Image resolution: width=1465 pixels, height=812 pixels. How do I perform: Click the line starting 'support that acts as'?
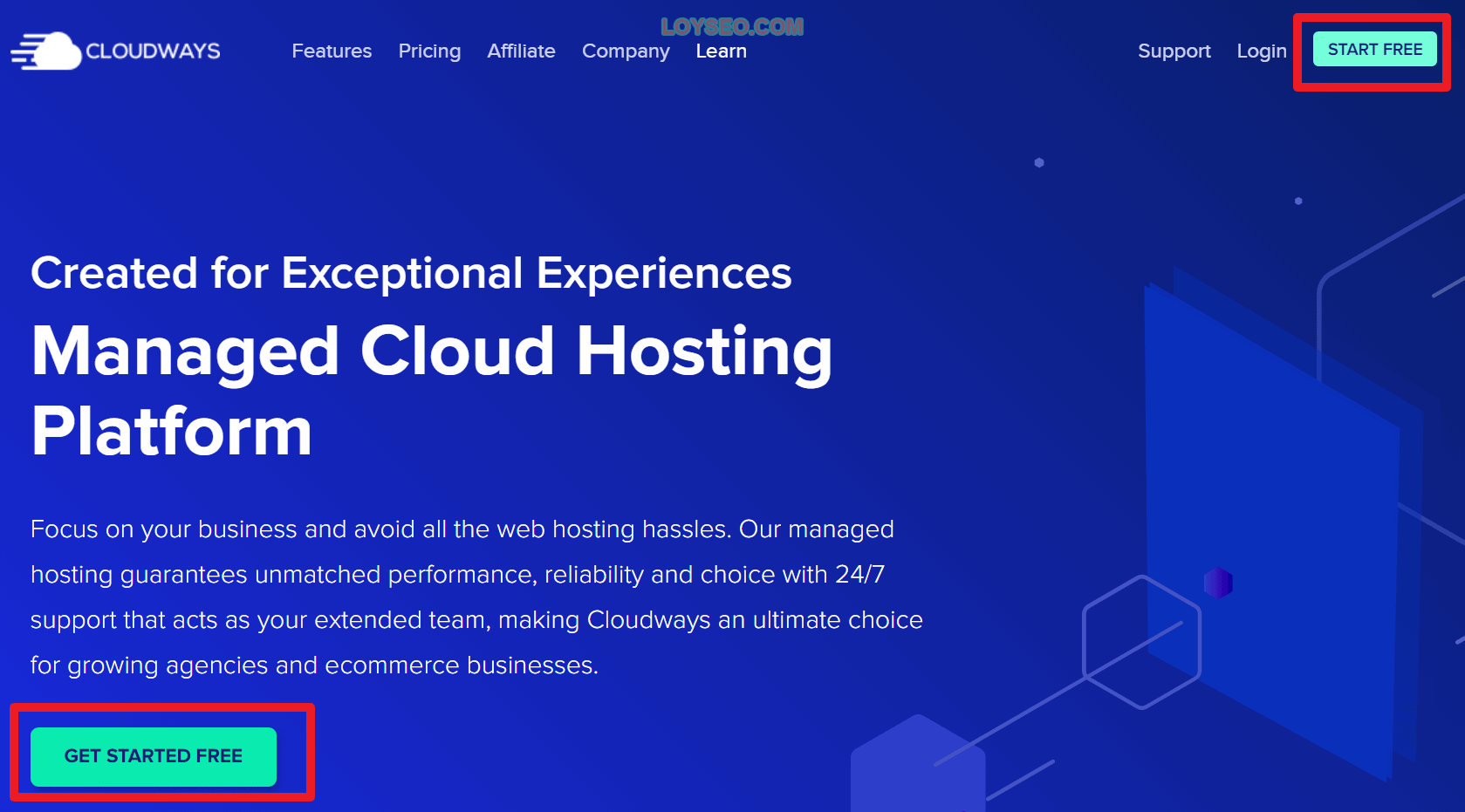pos(476,620)
